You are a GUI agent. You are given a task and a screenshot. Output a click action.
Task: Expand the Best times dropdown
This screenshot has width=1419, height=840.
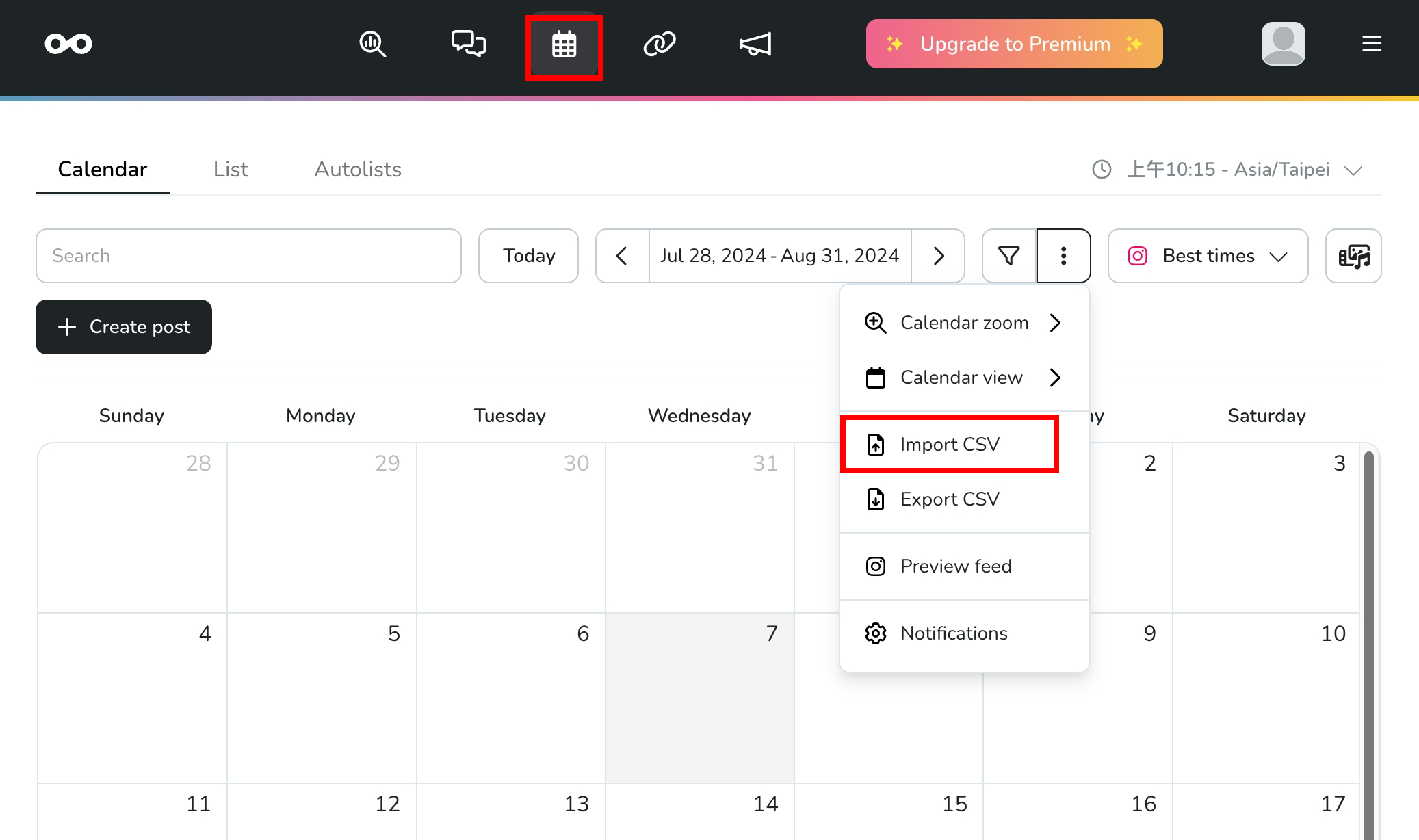[1208, 256]
